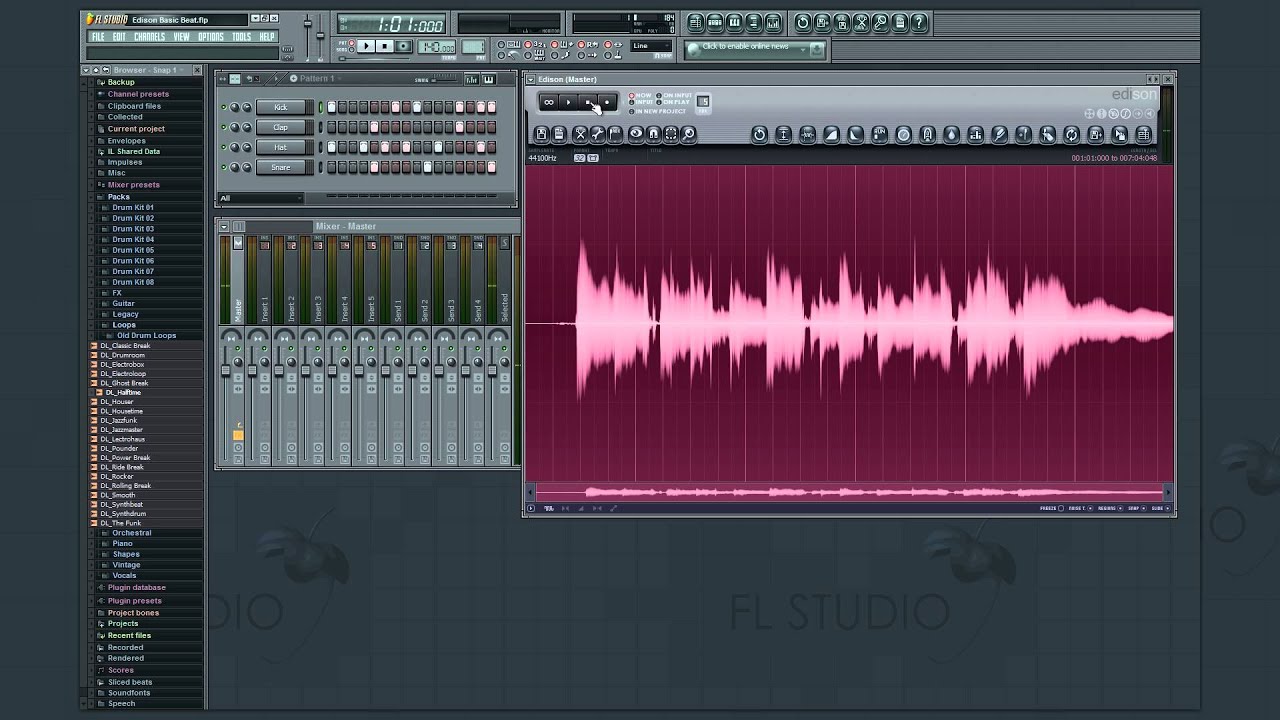Select the ON INPUT record option in Edison

pos(673,95)
